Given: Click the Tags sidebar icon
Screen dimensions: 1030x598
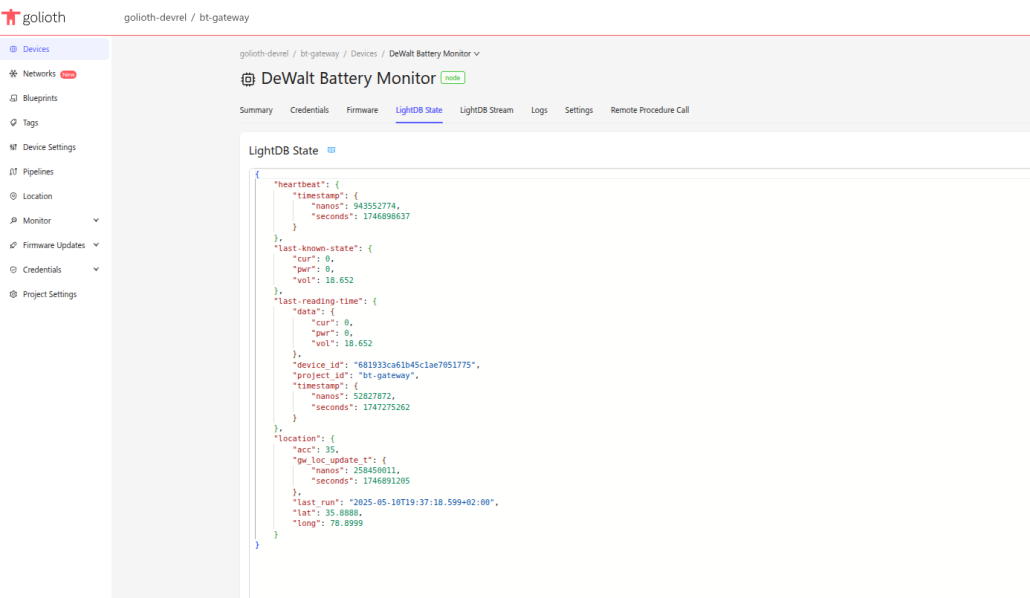Looking at the screenshot, I should tap(13, 123).
